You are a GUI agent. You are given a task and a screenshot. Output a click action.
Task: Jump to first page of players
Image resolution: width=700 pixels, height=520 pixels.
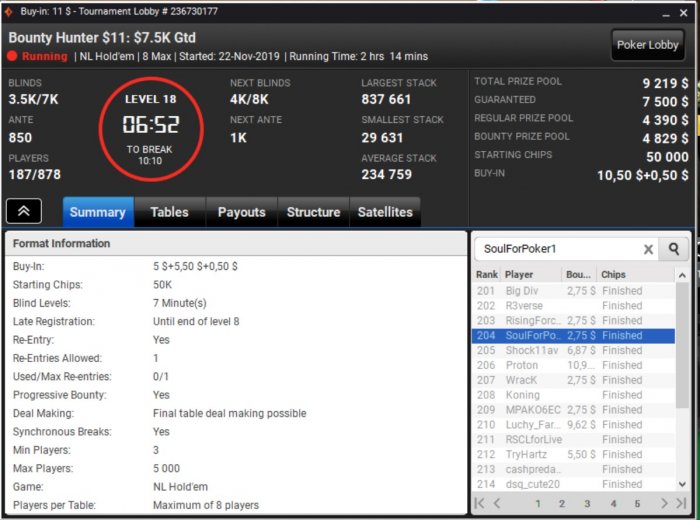(479, 503)
